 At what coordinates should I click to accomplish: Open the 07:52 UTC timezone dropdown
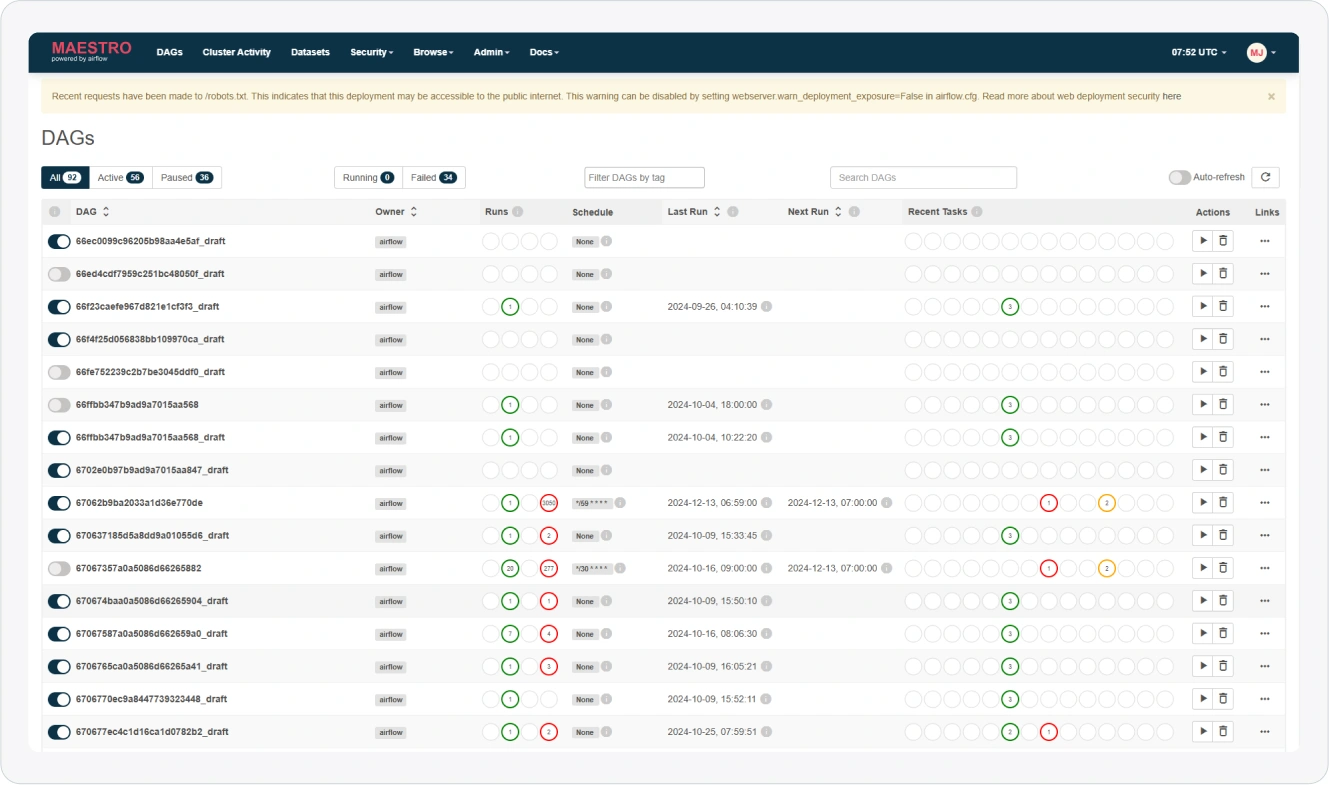(1199, 52)
